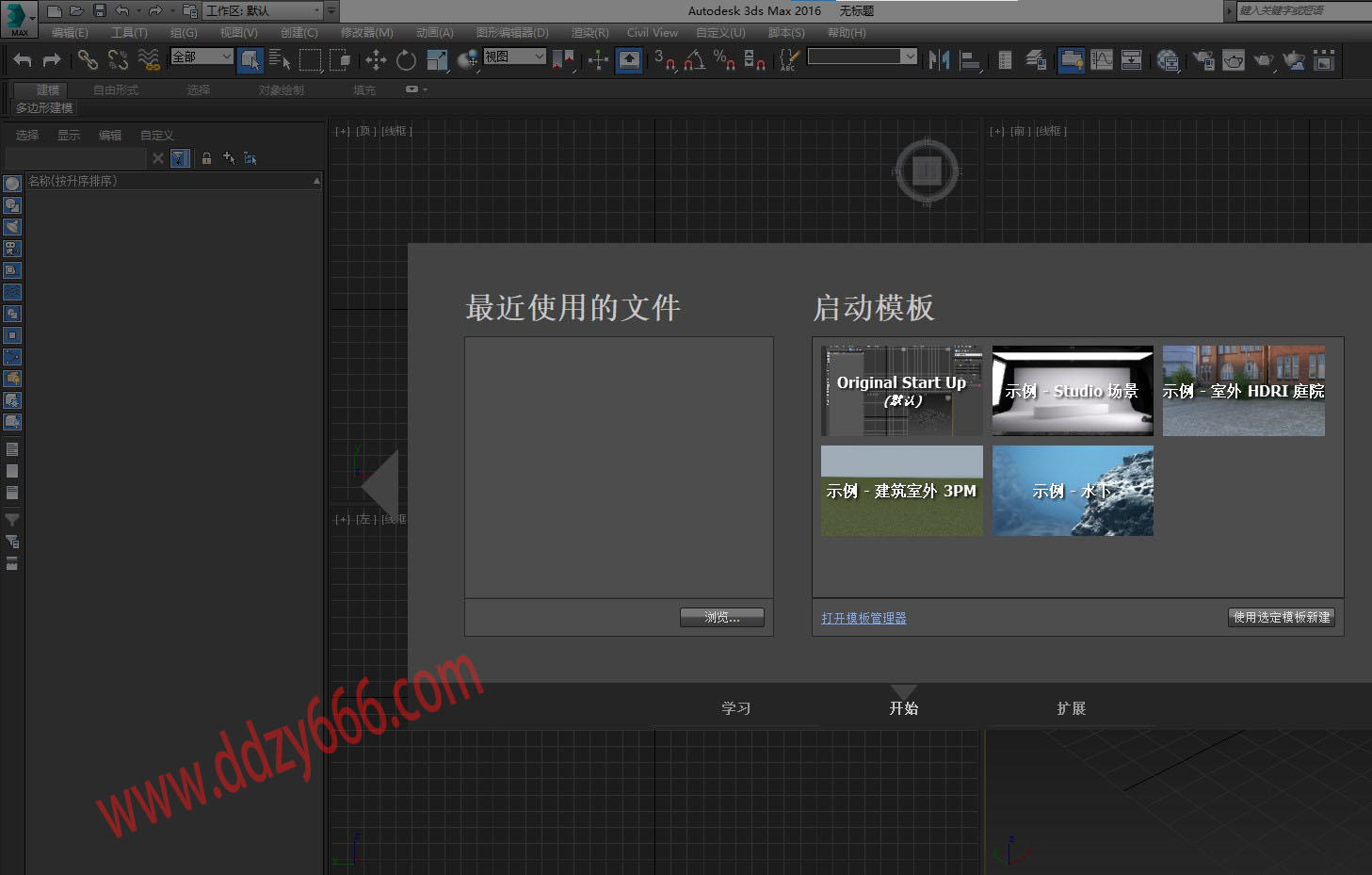Select the Select and Scale tool
1372x875 pixels.
click(x=437, y=60)
